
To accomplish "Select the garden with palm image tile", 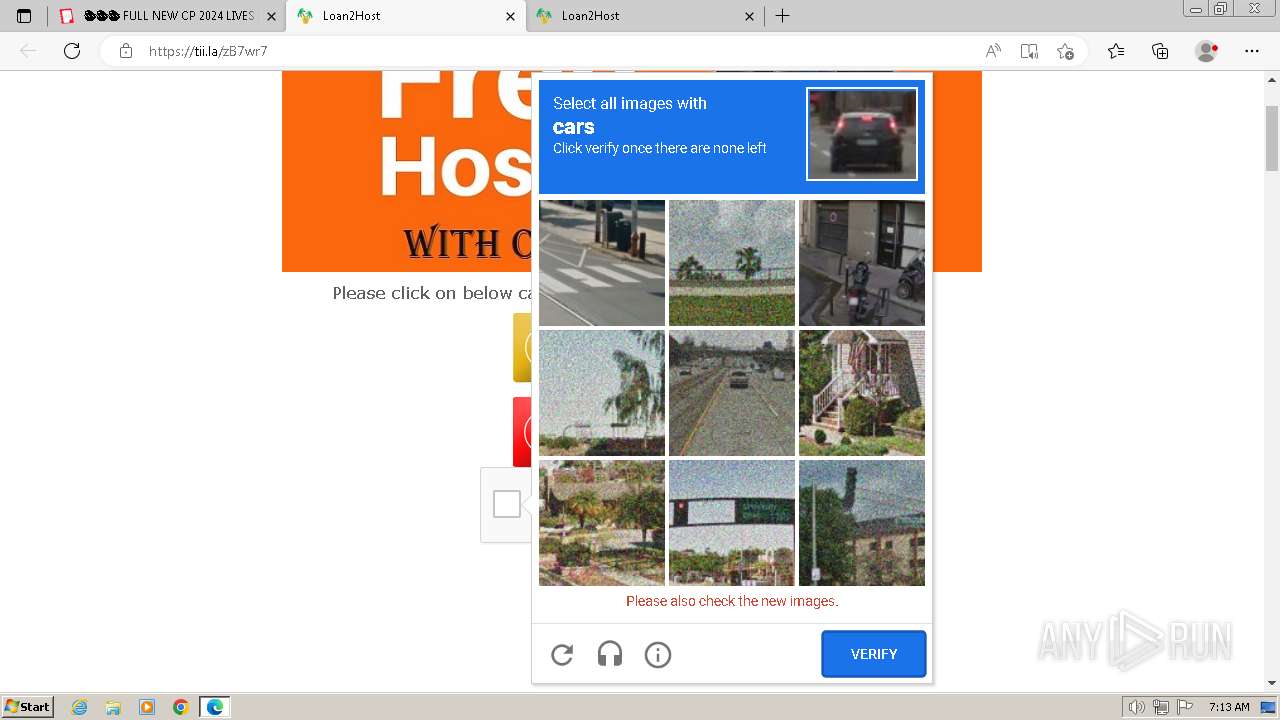I will (x=602, y=523).
